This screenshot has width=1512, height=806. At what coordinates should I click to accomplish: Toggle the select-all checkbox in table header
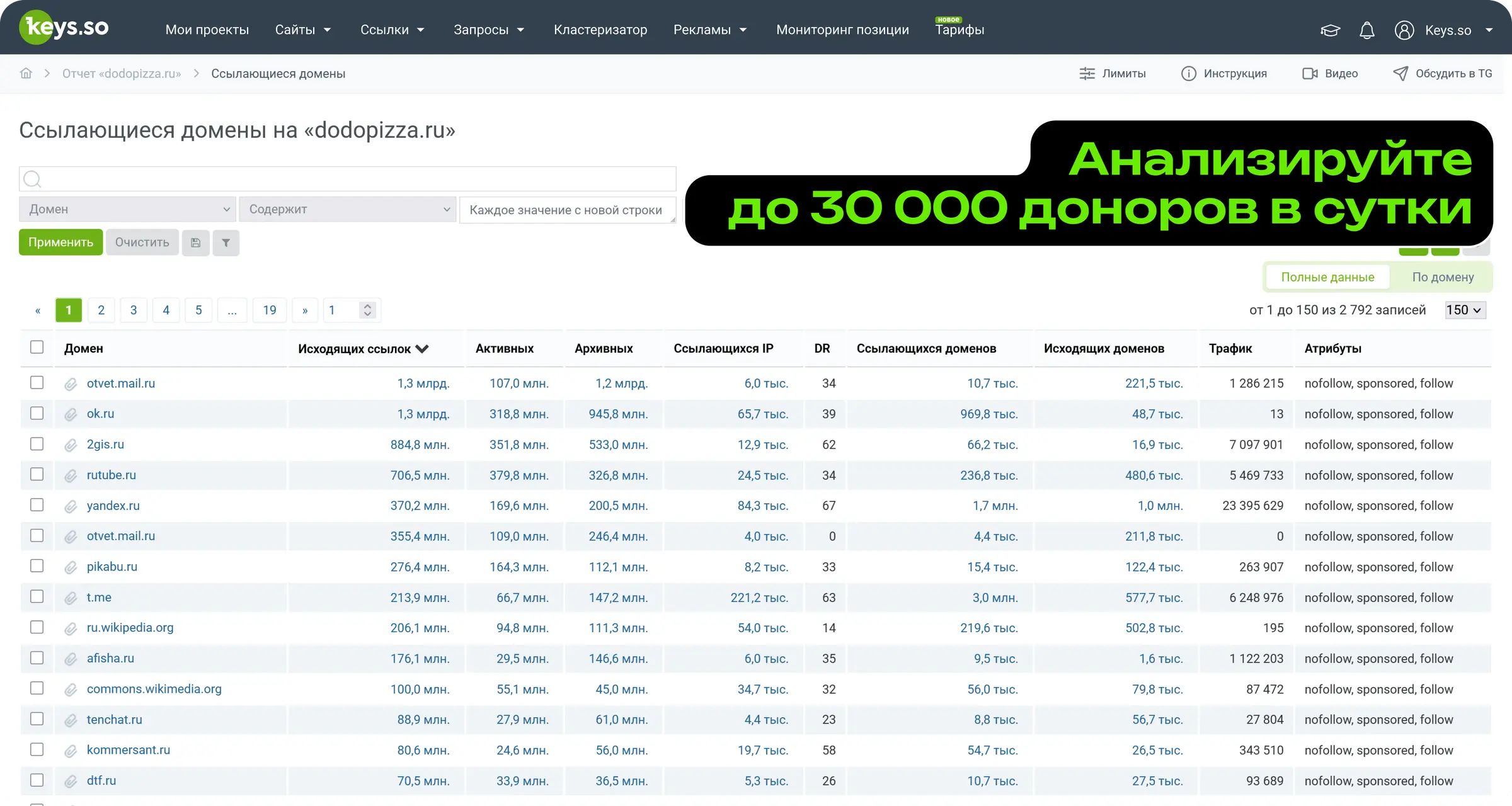coord(37,347)
